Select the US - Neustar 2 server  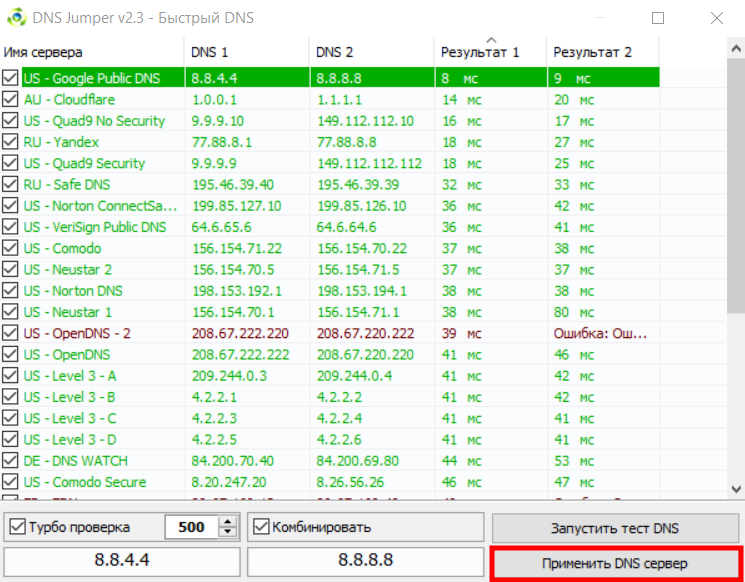pos(67,269)
